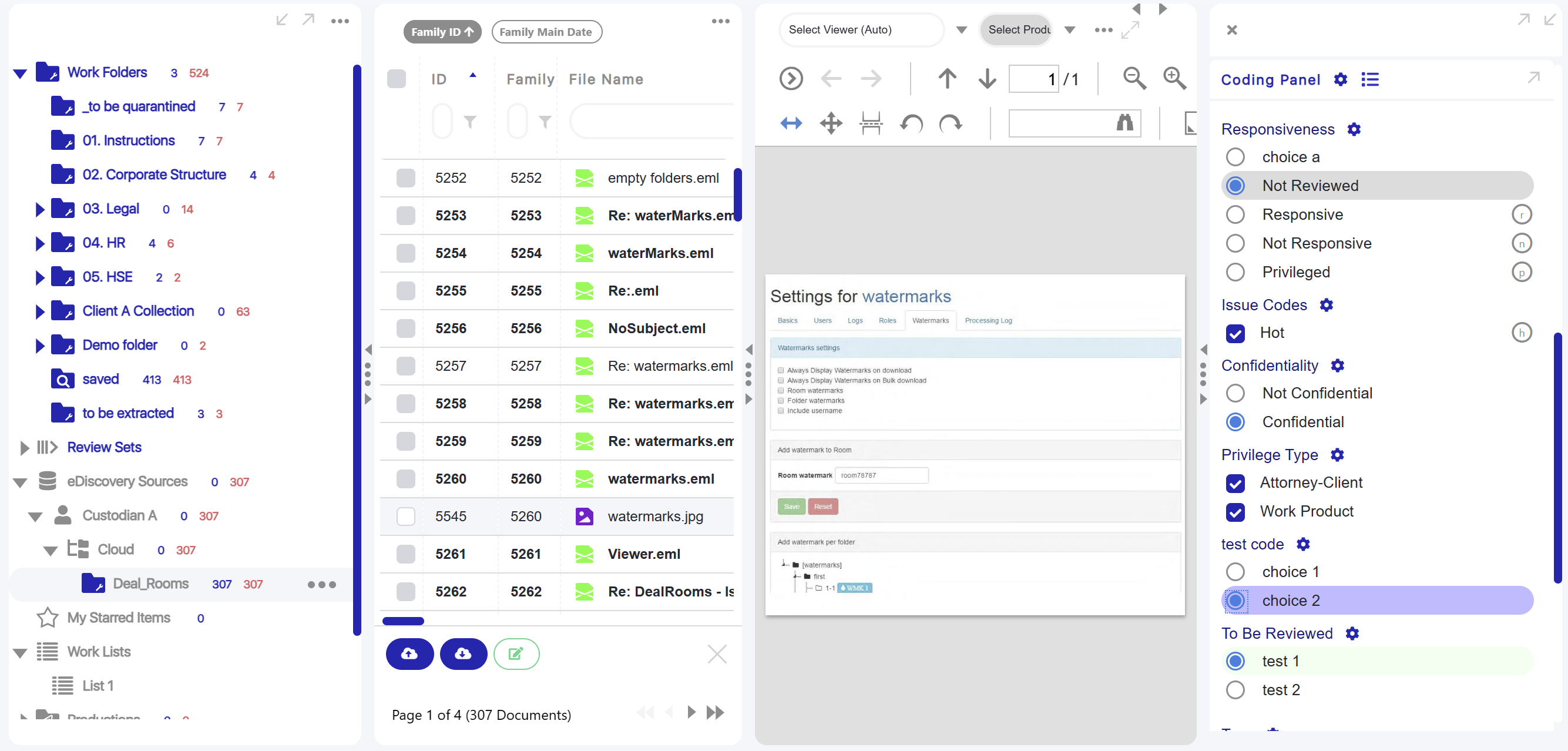Select the pan/move tool in viewer toolbar

pos(830,123)
